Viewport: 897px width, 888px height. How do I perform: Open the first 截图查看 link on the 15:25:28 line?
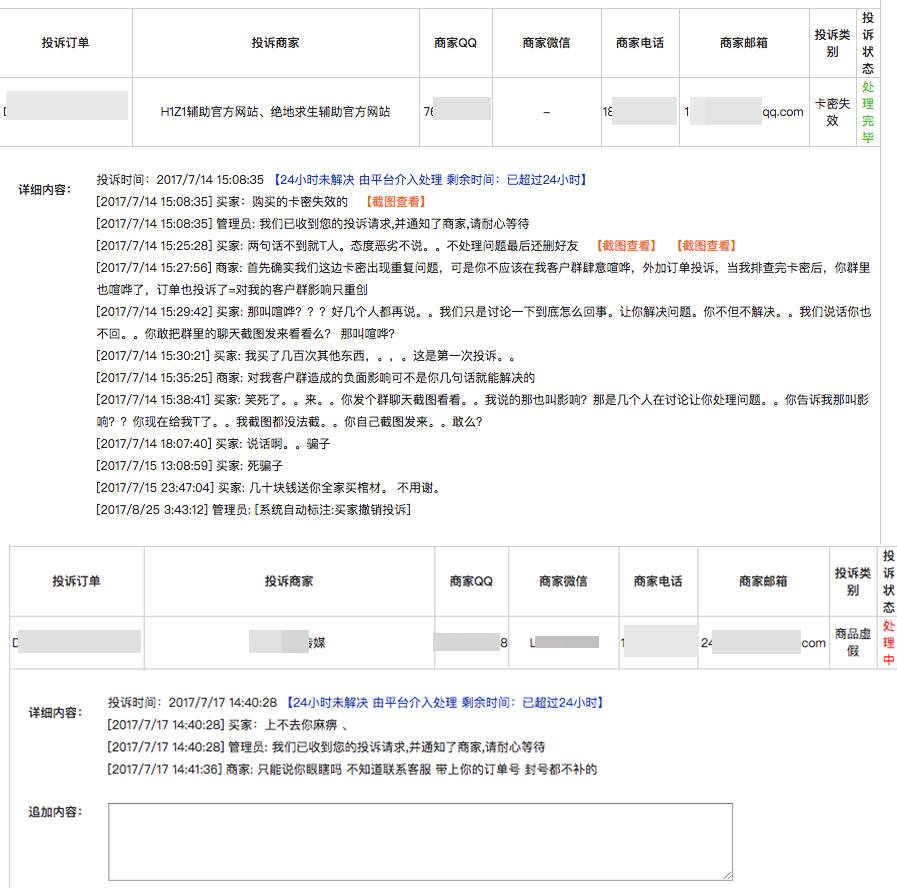pyautogui.click(x=626, y=245)
